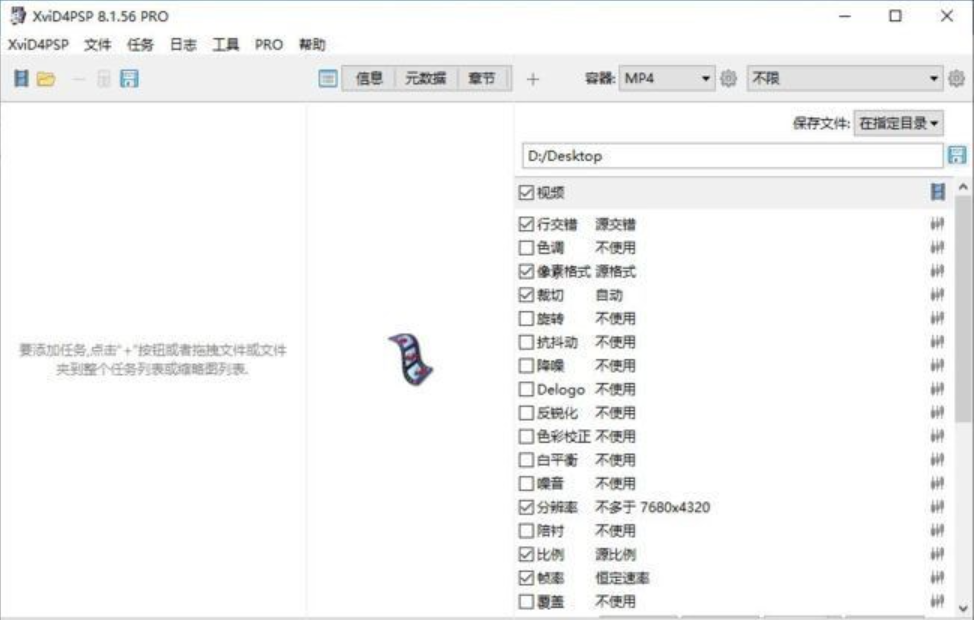Open settings sliders icon for 降噪 row
The height and width of the screenshot is (620, 974).
click(937, 365)
